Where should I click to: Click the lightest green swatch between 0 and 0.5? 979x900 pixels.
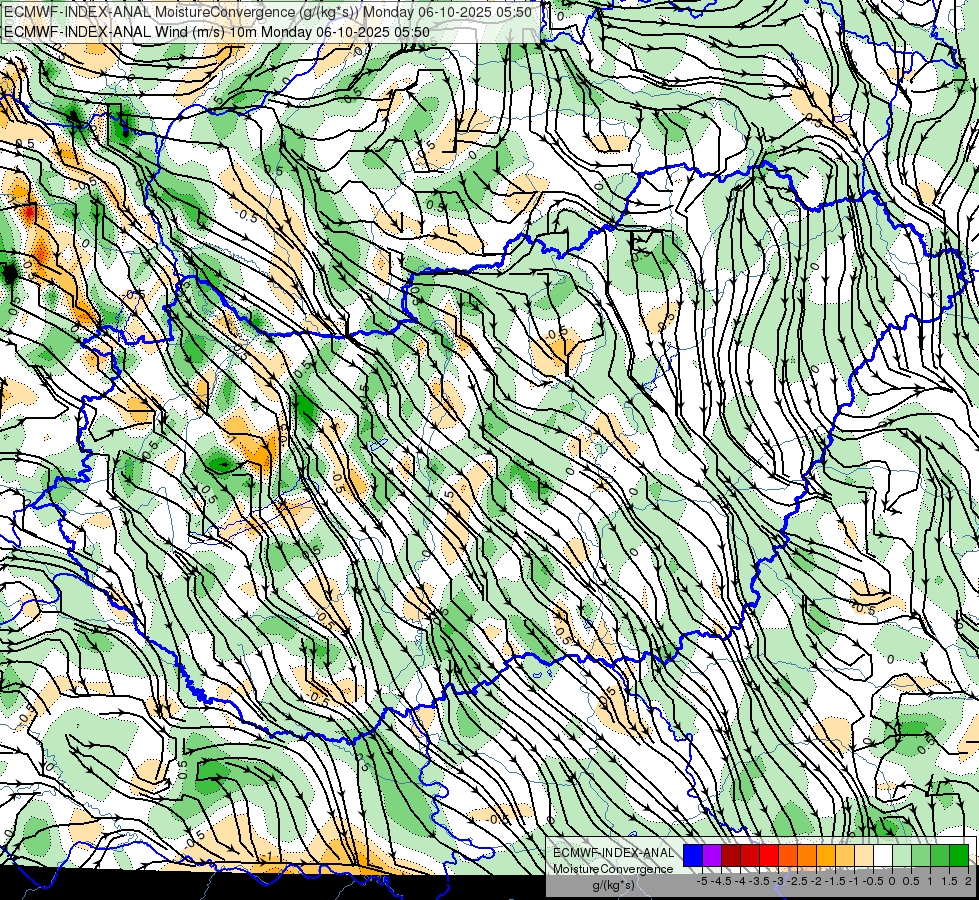(x=902, y=856)
